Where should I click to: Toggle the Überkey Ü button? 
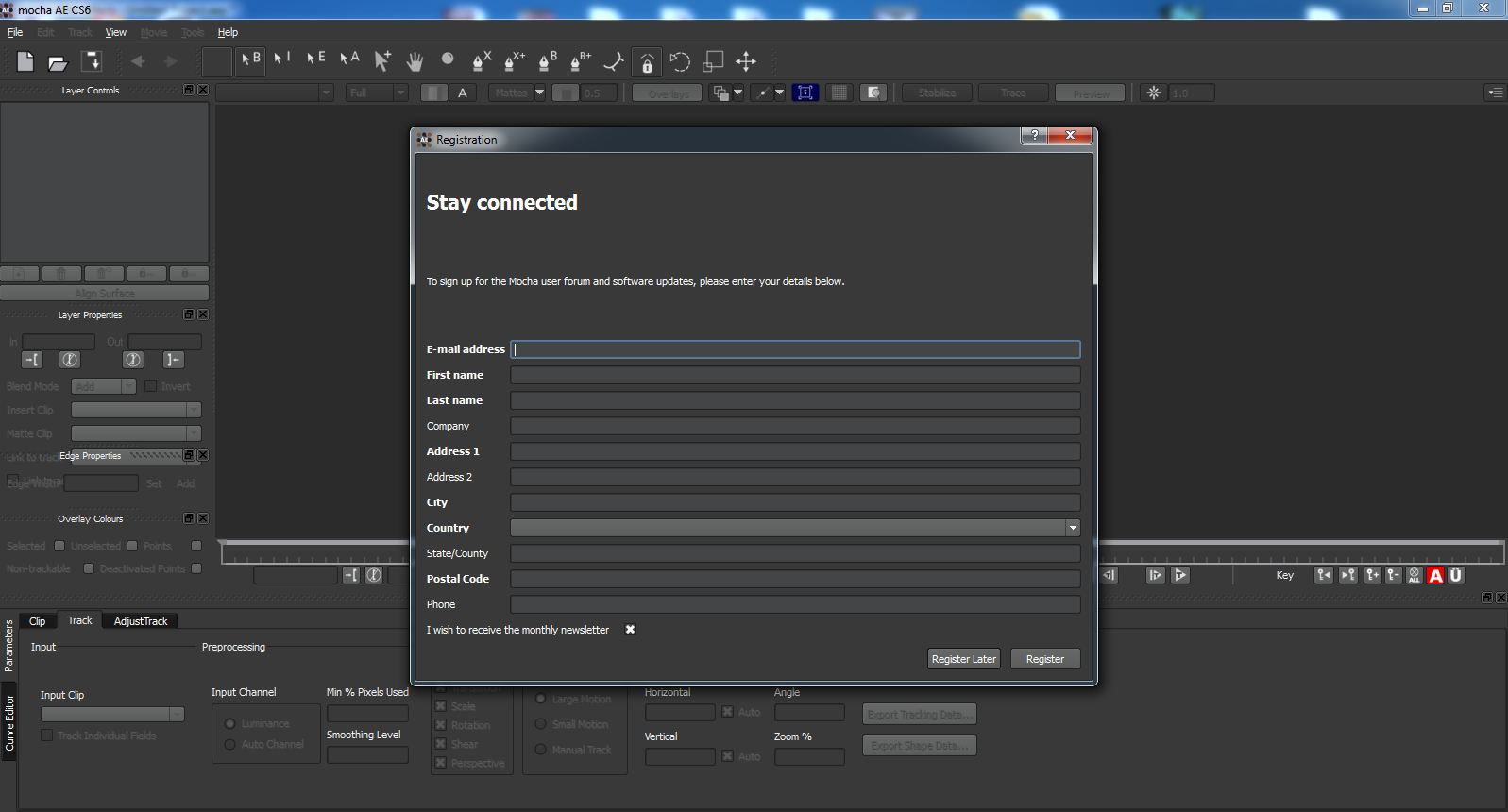tap(1456, 575)
